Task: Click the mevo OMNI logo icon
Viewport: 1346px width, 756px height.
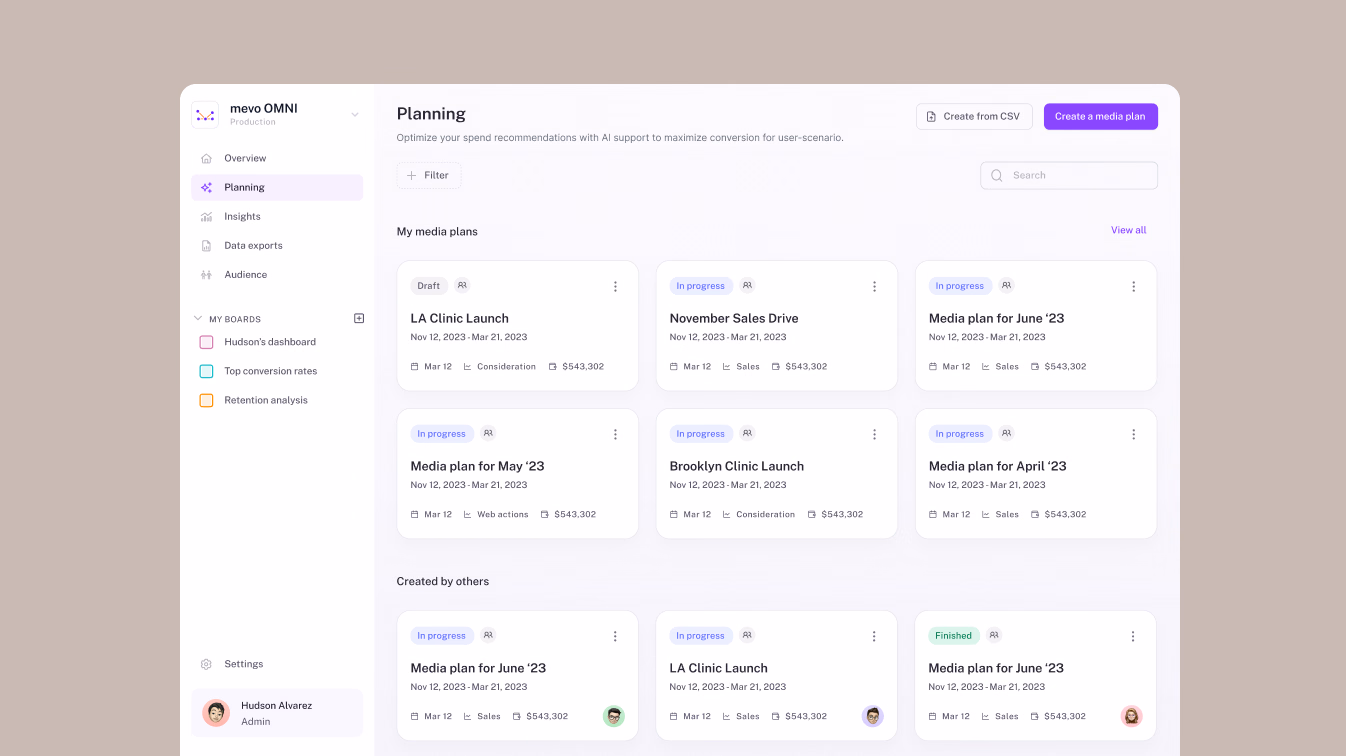Action: click(205, 115)
